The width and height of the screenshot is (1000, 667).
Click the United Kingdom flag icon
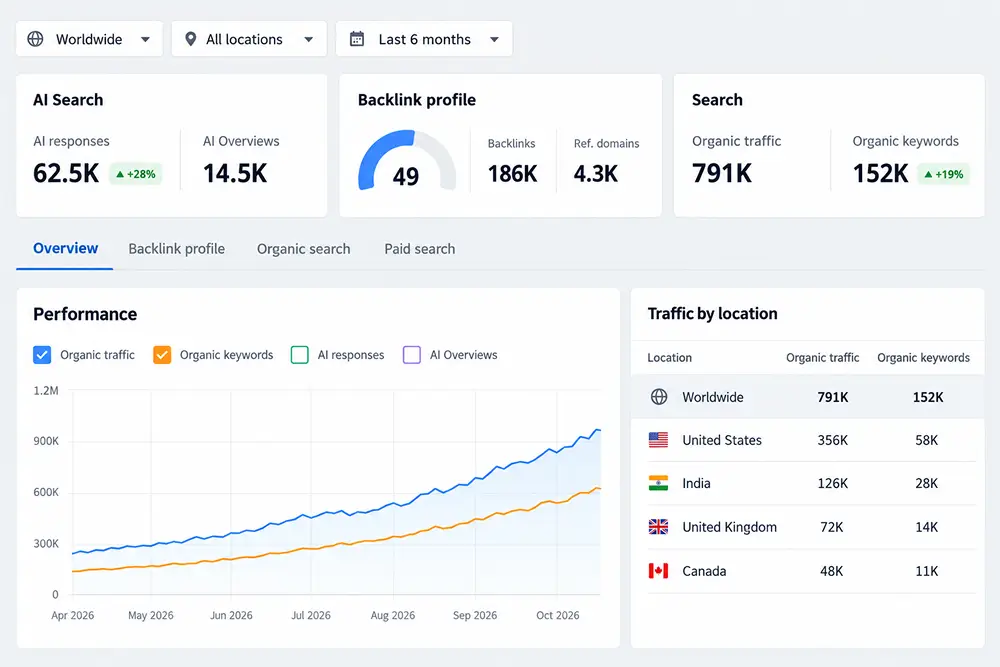pos(658,527)
